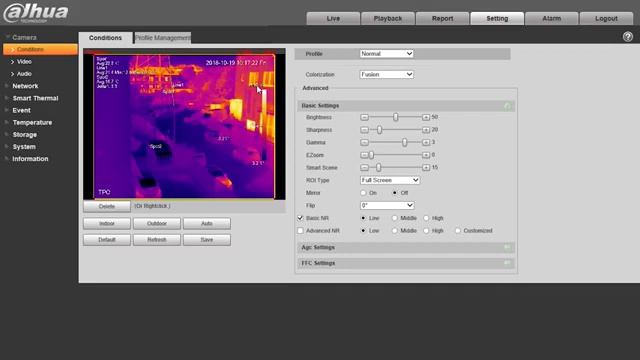Switch to the Setting tab
Viewport: 640px width, 360px height.
[x=497, y=18]
